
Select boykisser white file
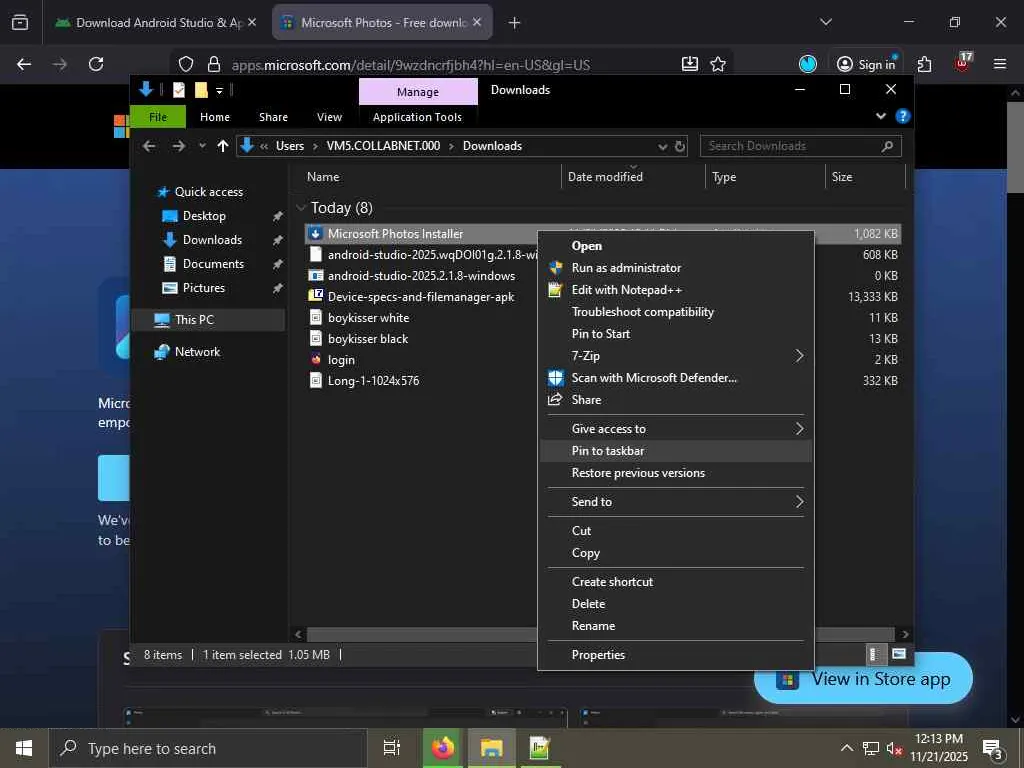click(368, 318)
